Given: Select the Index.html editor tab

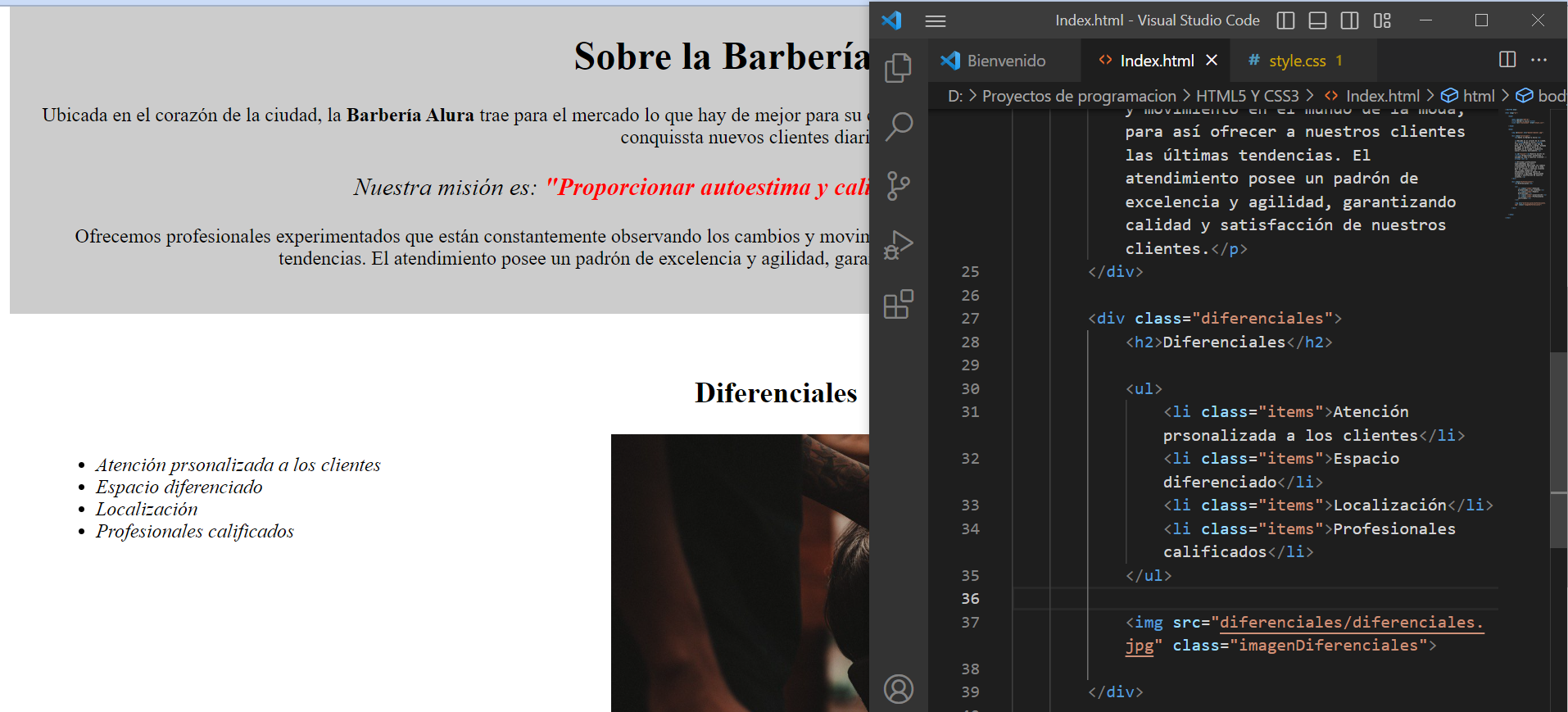Looking at the screenshot, I should click(1157, 61).
